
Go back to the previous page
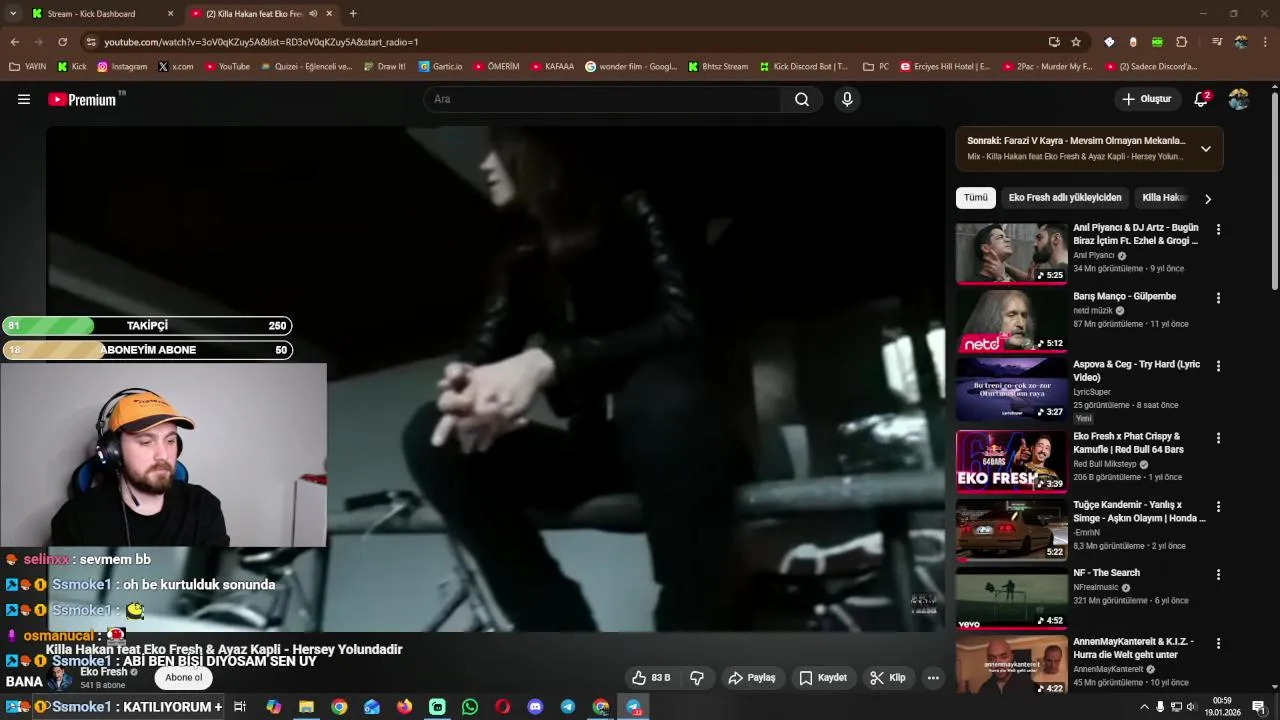point(14,42)
